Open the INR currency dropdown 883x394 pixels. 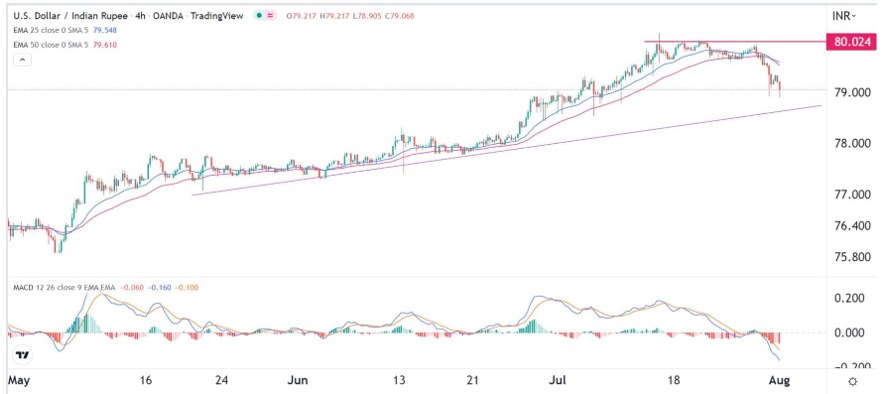coord(844,16)
